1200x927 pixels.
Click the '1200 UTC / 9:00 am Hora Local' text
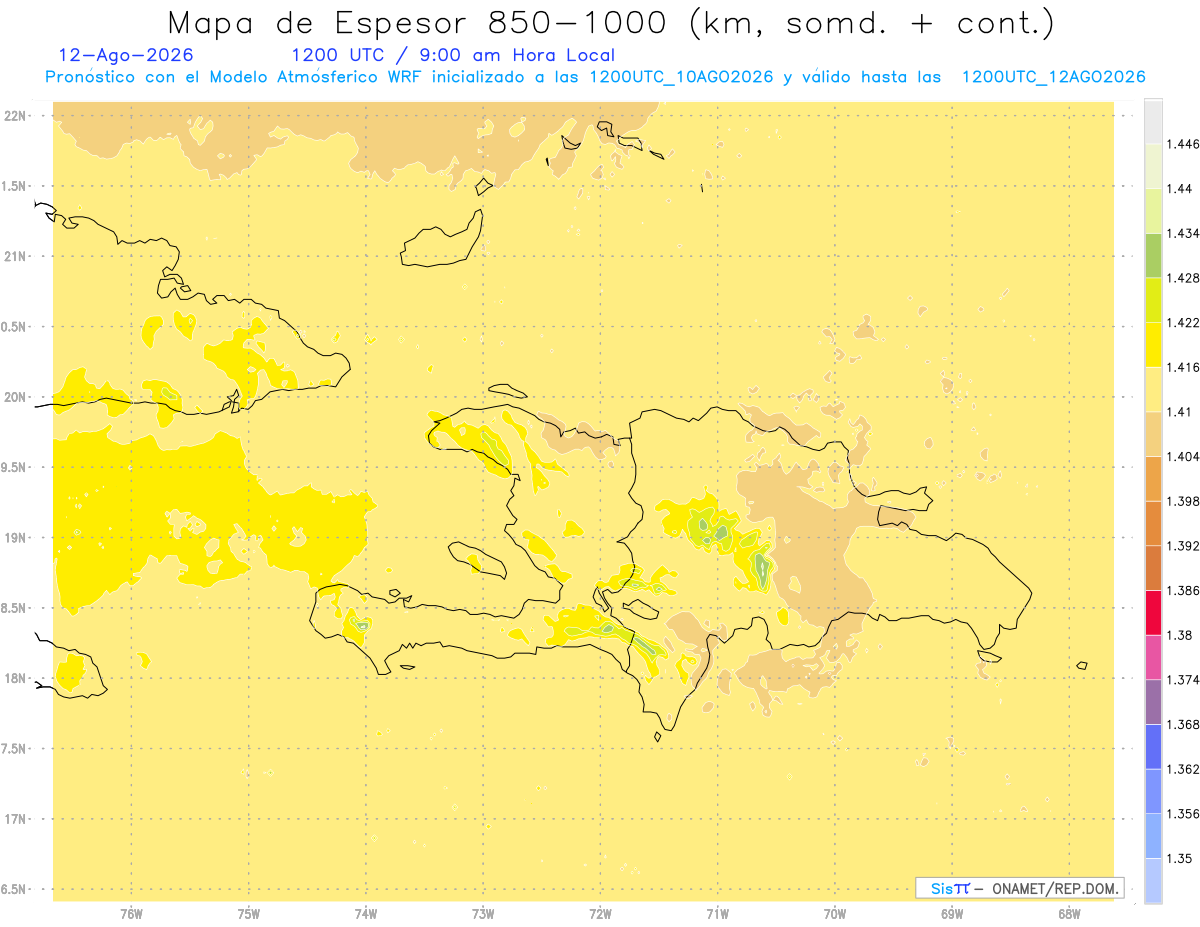point(453,56)
